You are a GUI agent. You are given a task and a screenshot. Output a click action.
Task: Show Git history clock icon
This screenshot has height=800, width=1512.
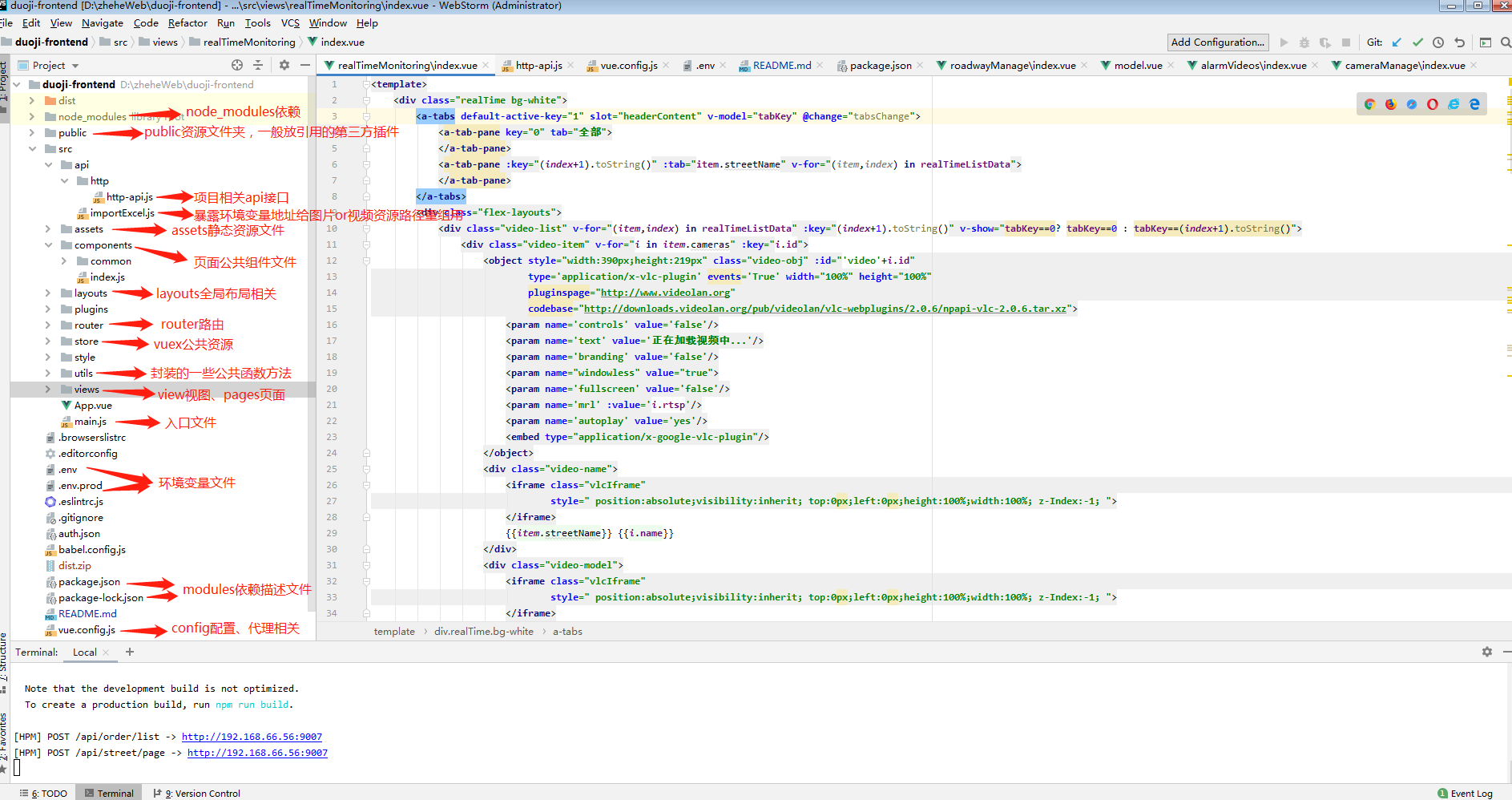(x=1438, y=42)
